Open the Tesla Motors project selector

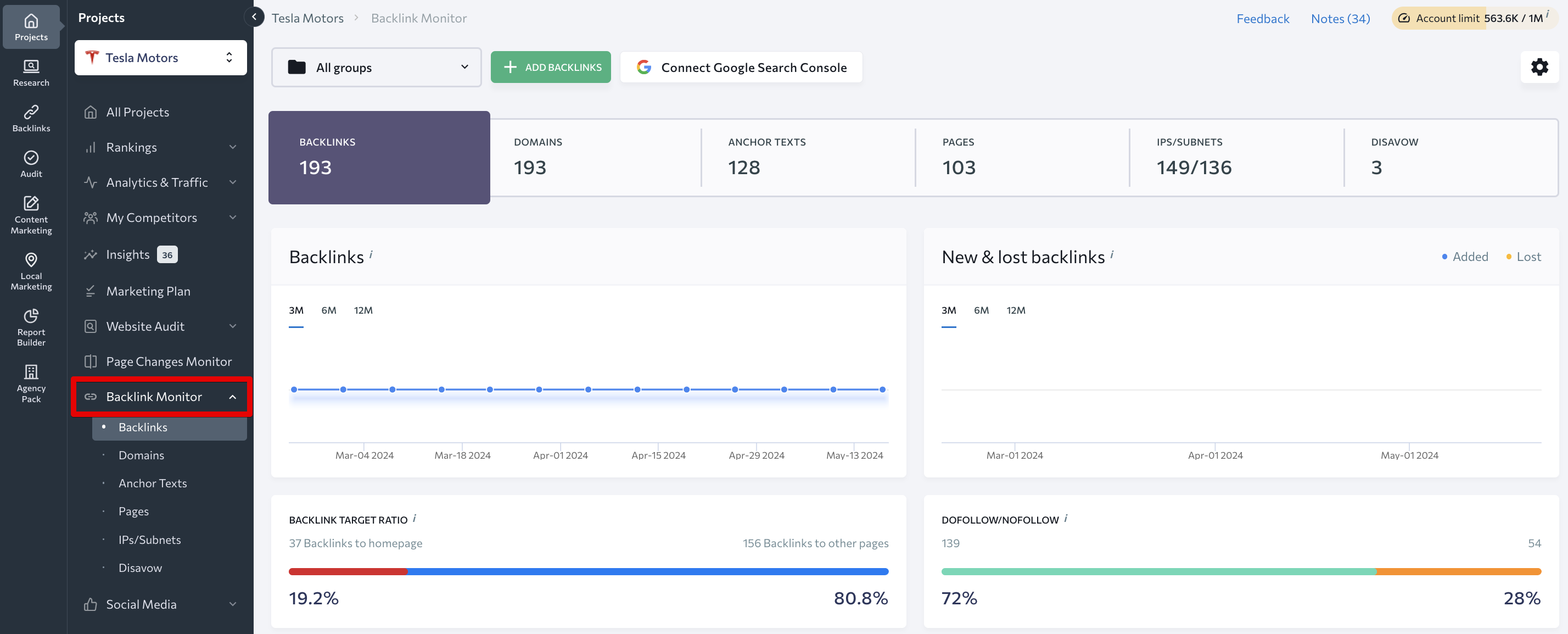161,58
